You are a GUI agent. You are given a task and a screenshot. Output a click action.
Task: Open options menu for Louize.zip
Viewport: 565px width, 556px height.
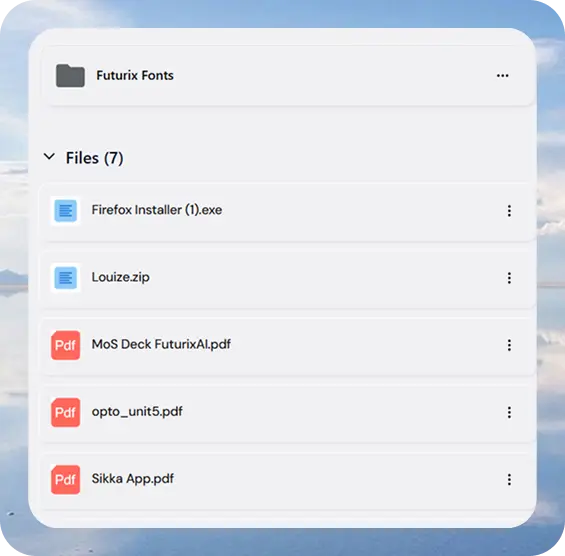(509, 278)
